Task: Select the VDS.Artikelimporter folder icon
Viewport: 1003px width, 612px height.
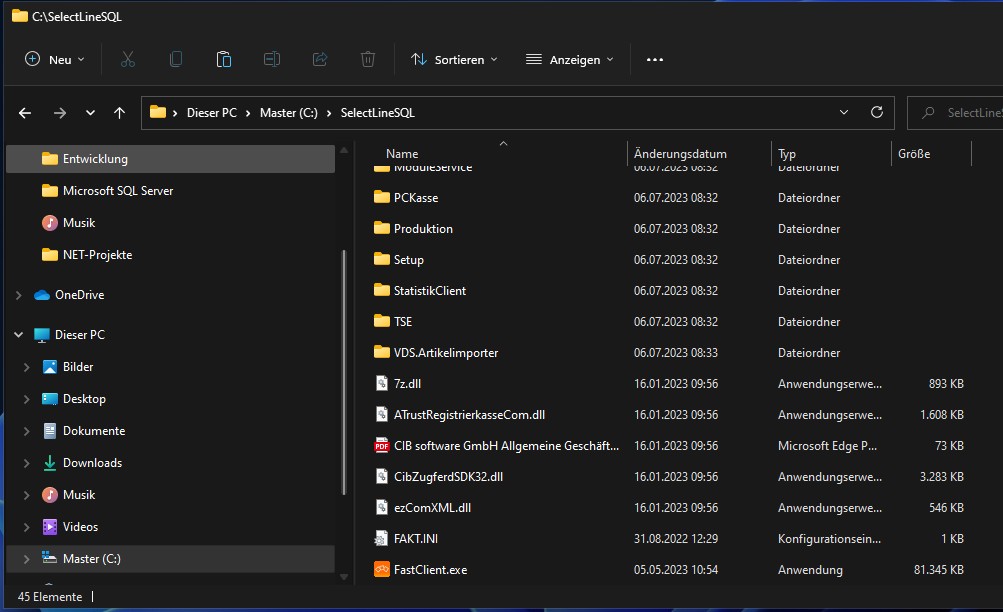Action: (382, 352)
